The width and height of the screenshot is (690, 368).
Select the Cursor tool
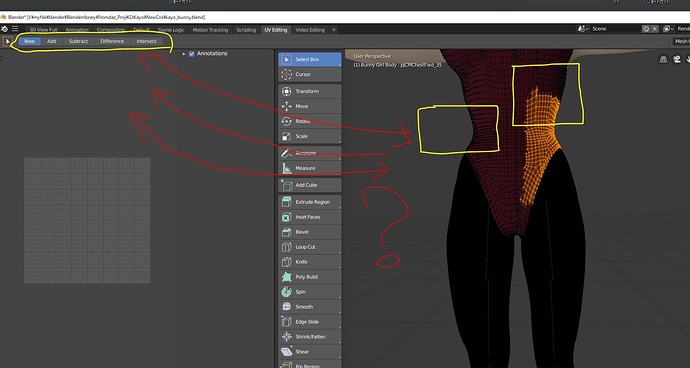(309, 74)
